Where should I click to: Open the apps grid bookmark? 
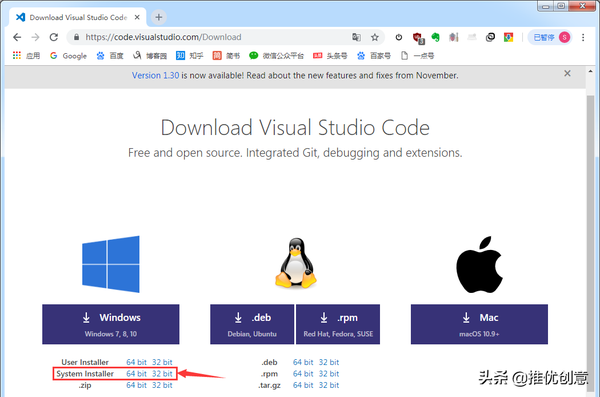pyautogui.click(x=26, y=56)
